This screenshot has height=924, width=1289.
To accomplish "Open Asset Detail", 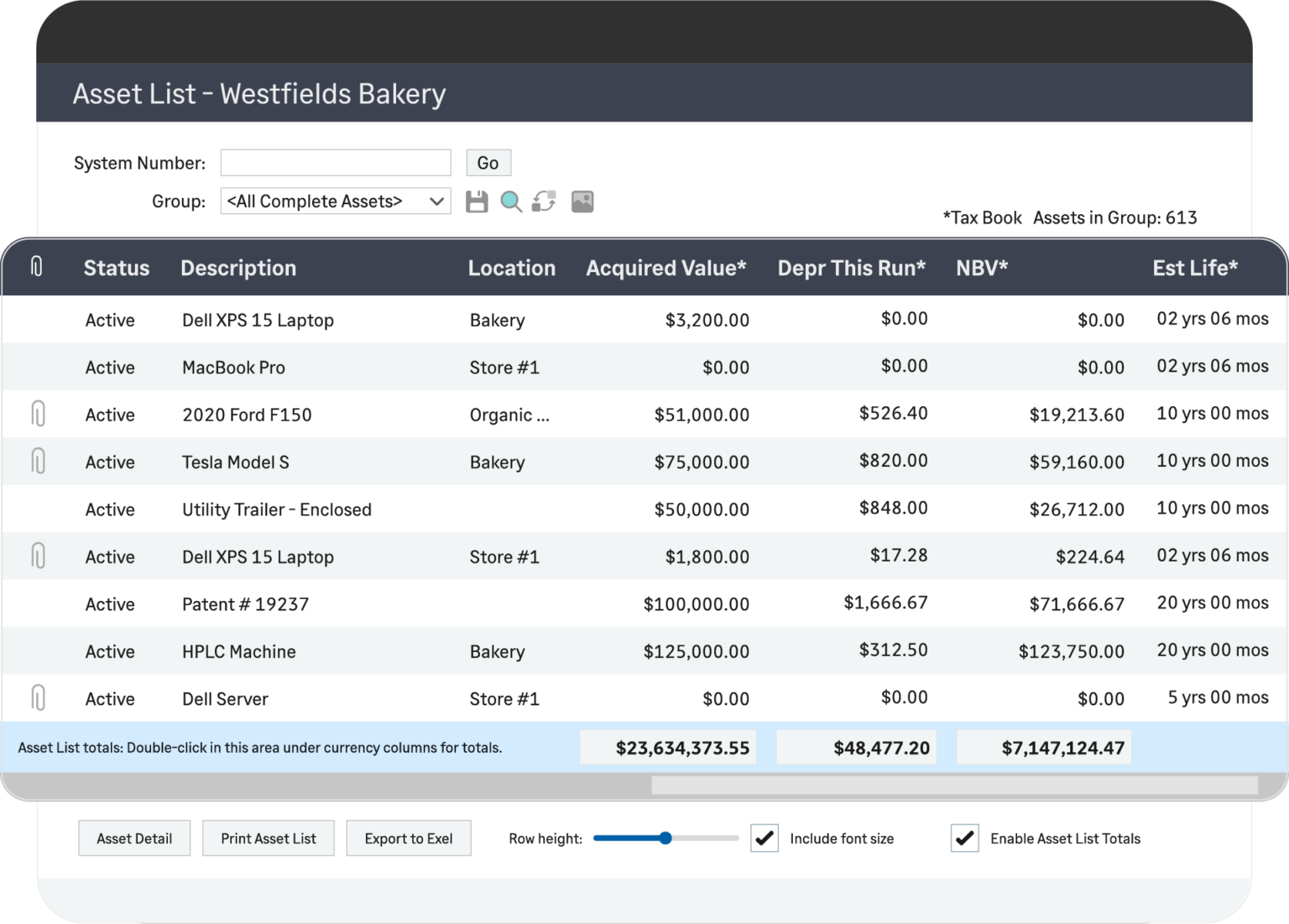I will 134,838.
